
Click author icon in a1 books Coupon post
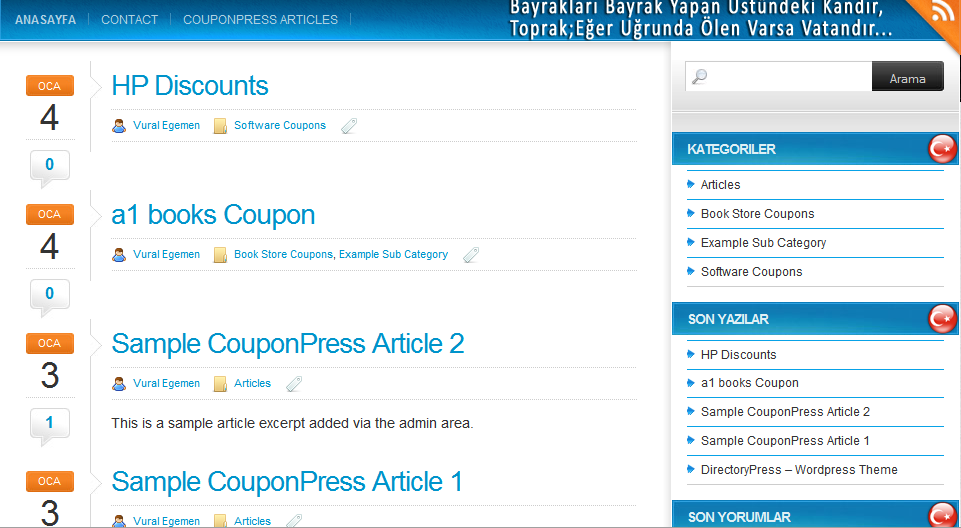(119, 255)
